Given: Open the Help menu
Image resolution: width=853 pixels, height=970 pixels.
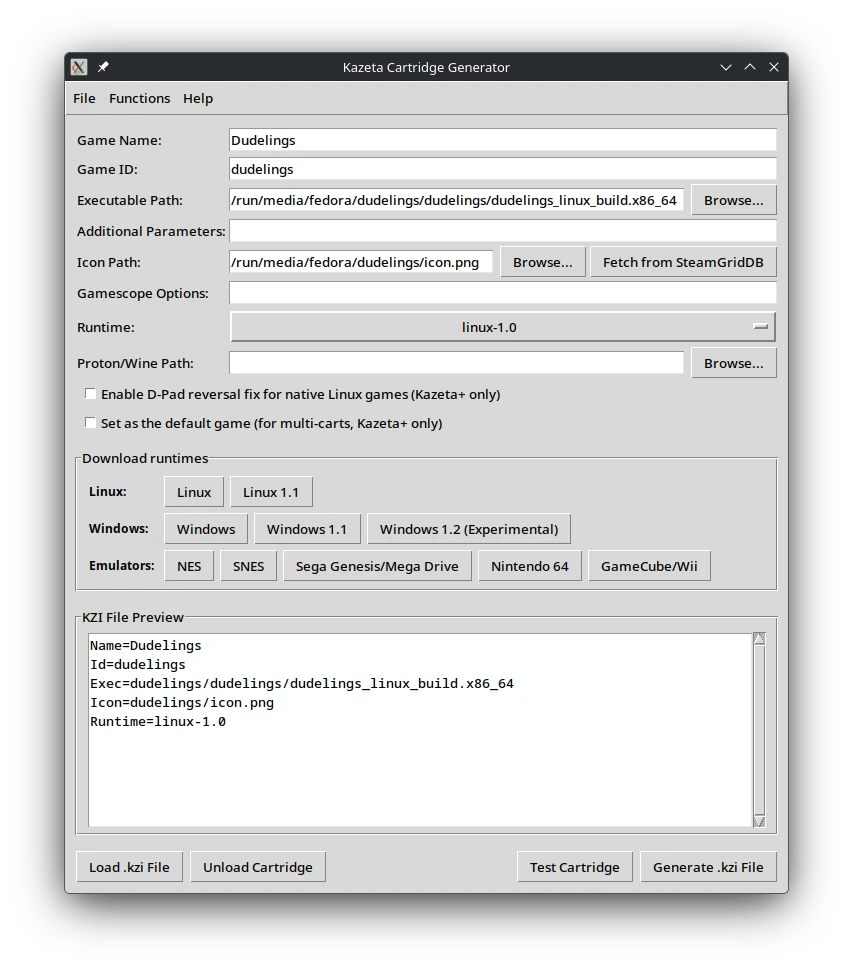Looking at the screenshot, I should [198, 98].
